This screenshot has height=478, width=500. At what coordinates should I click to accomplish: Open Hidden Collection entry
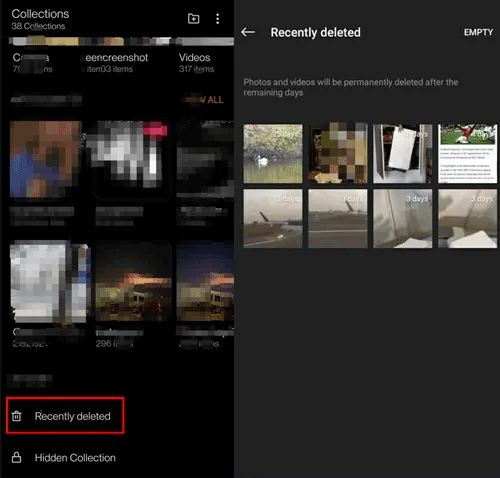pyautogui.click(x=75, y=458)
